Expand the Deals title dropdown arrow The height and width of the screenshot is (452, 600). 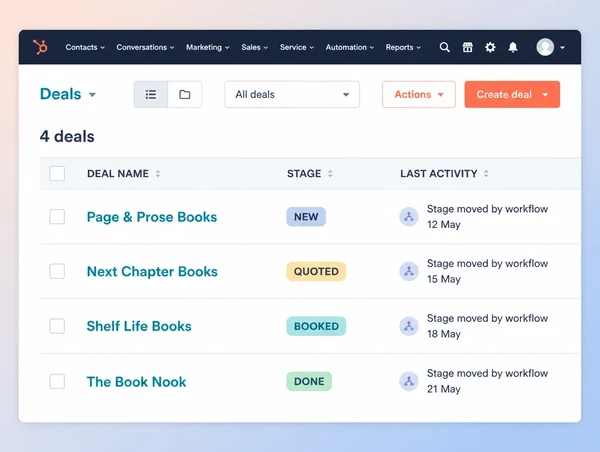point(92,95)
